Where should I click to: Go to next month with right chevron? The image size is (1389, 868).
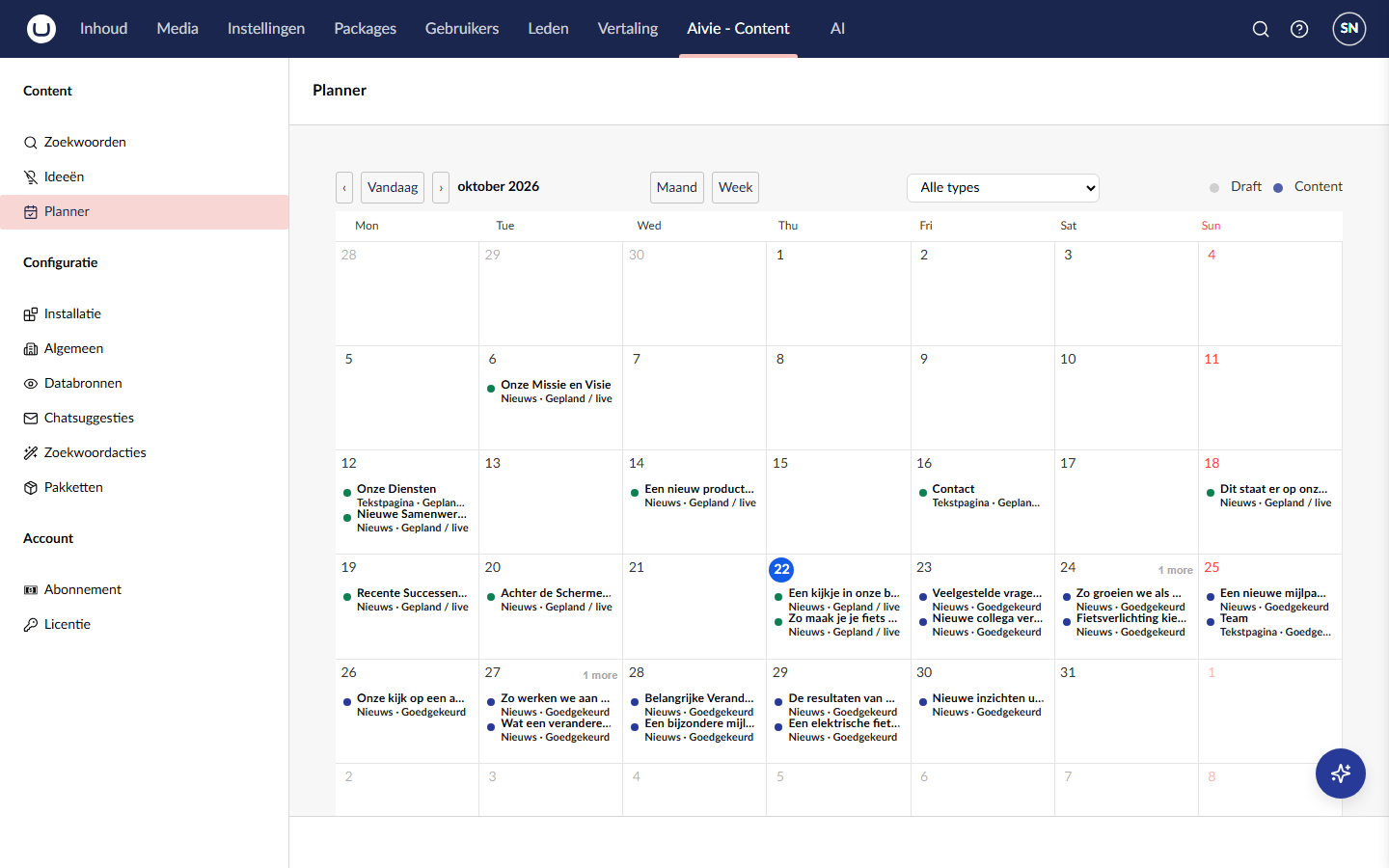[441, 187]
